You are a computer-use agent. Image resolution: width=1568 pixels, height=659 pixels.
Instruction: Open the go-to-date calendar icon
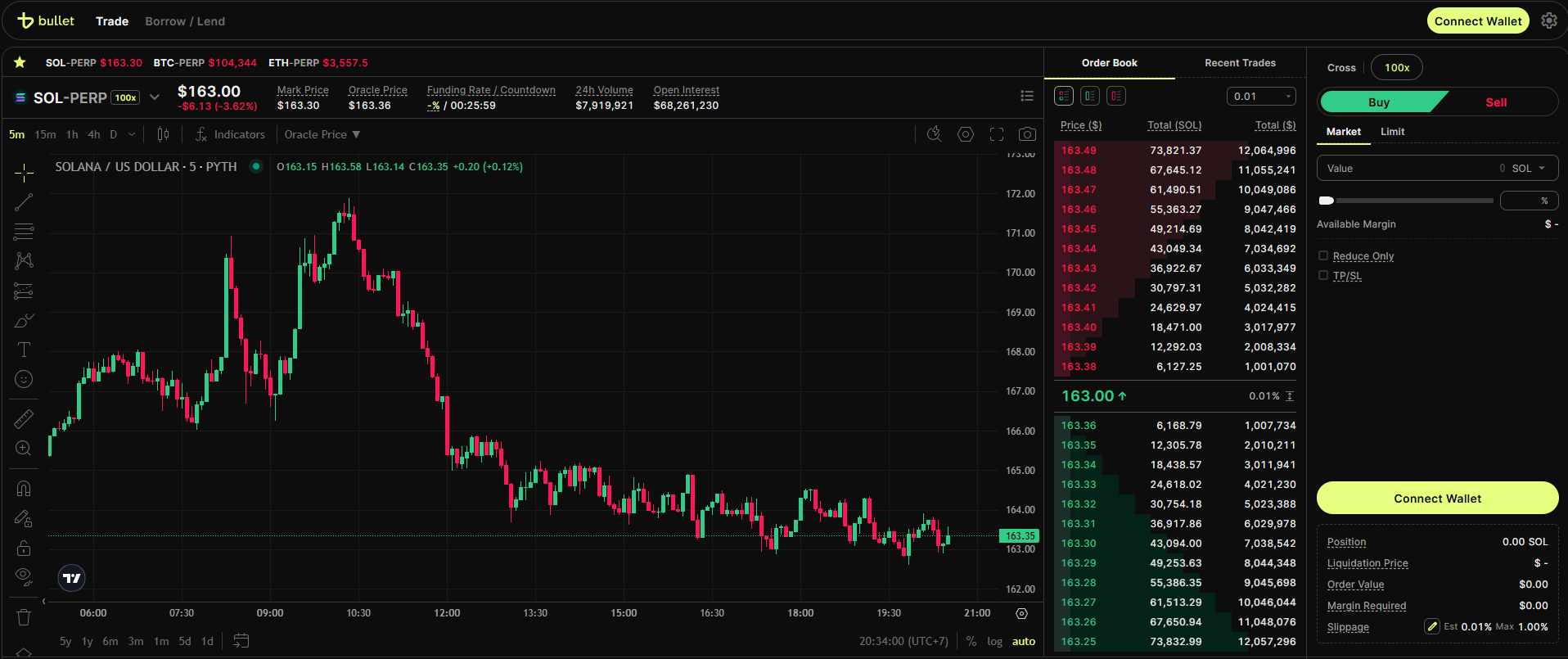coord(241,641)
